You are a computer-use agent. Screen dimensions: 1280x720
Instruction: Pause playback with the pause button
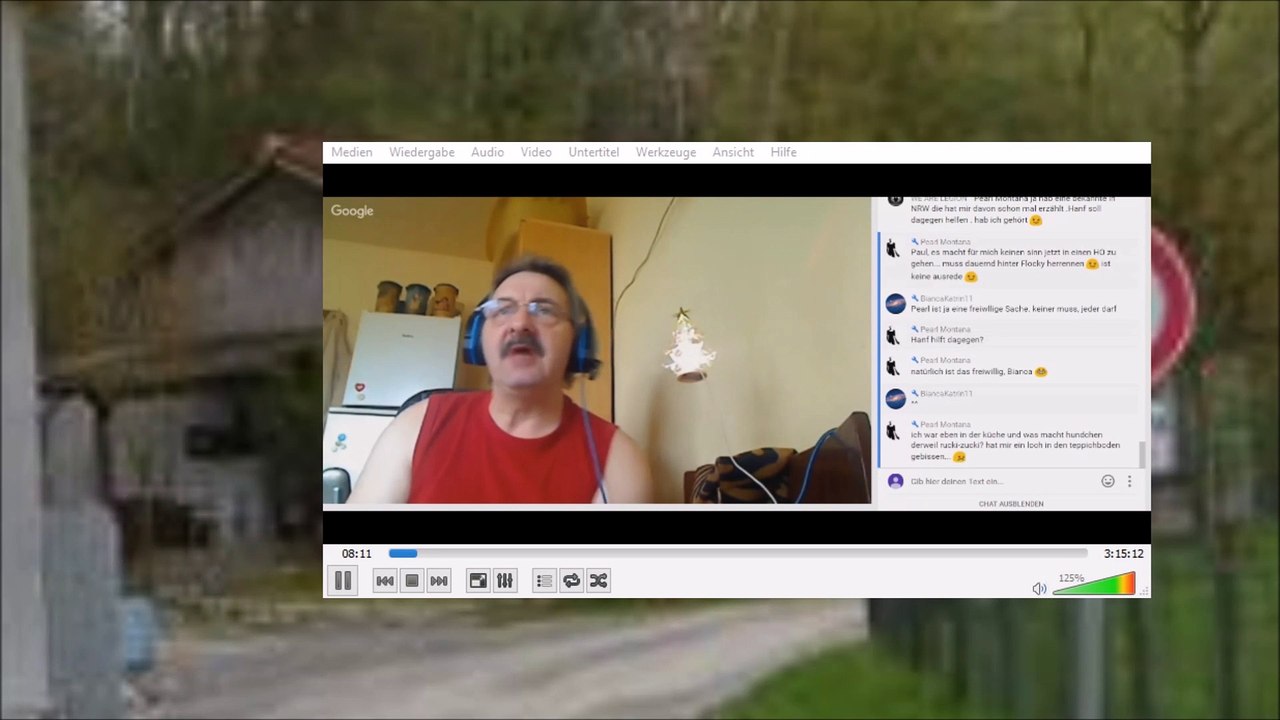[342, 580]
